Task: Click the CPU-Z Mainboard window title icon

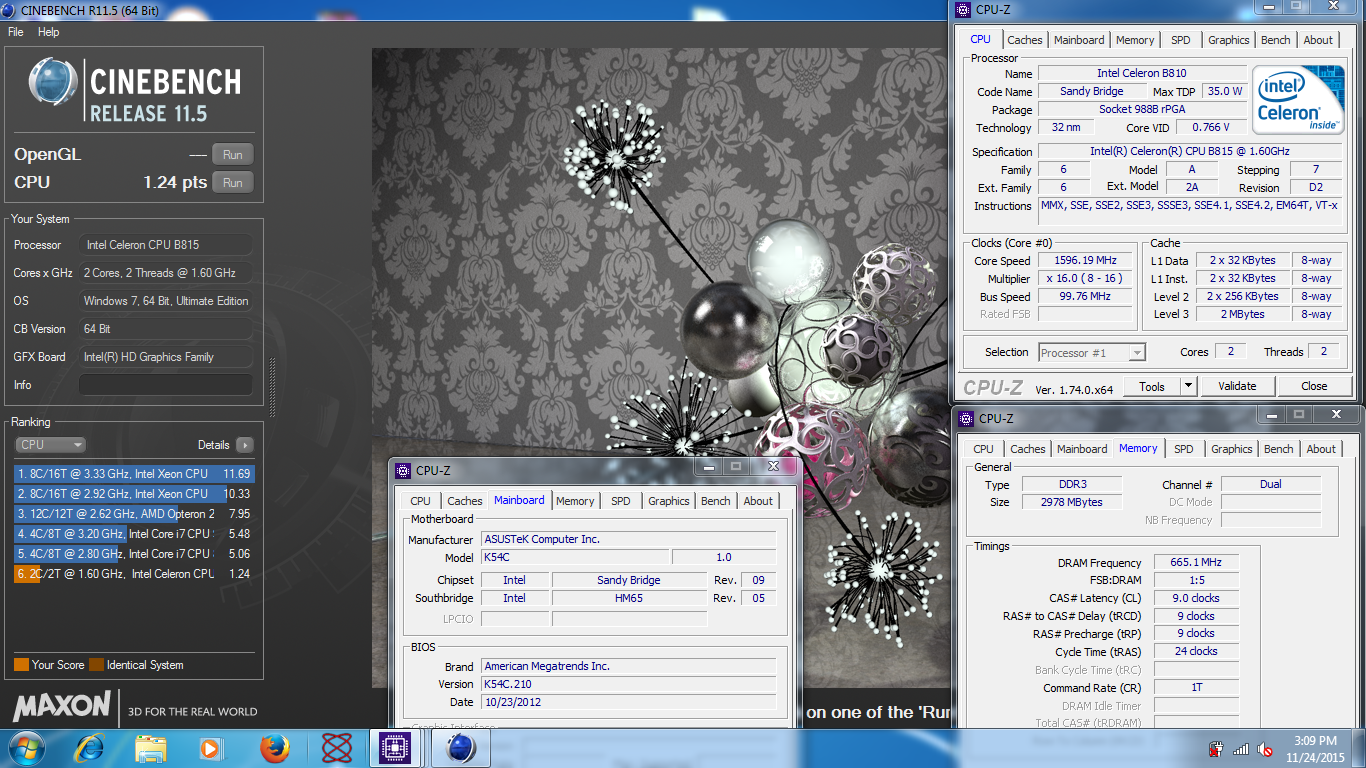Action: point(403,470)
